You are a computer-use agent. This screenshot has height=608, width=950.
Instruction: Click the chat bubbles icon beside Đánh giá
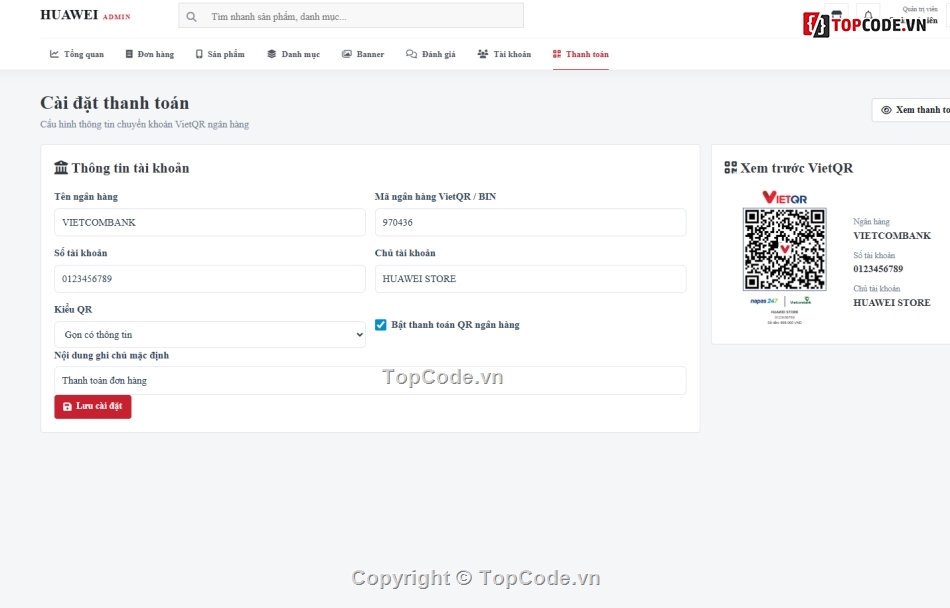point(411,54)
